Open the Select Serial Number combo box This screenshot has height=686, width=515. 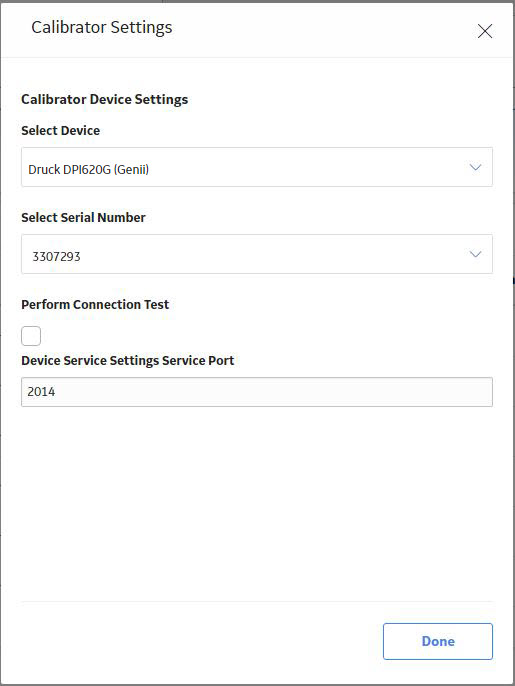coord(257,254)
